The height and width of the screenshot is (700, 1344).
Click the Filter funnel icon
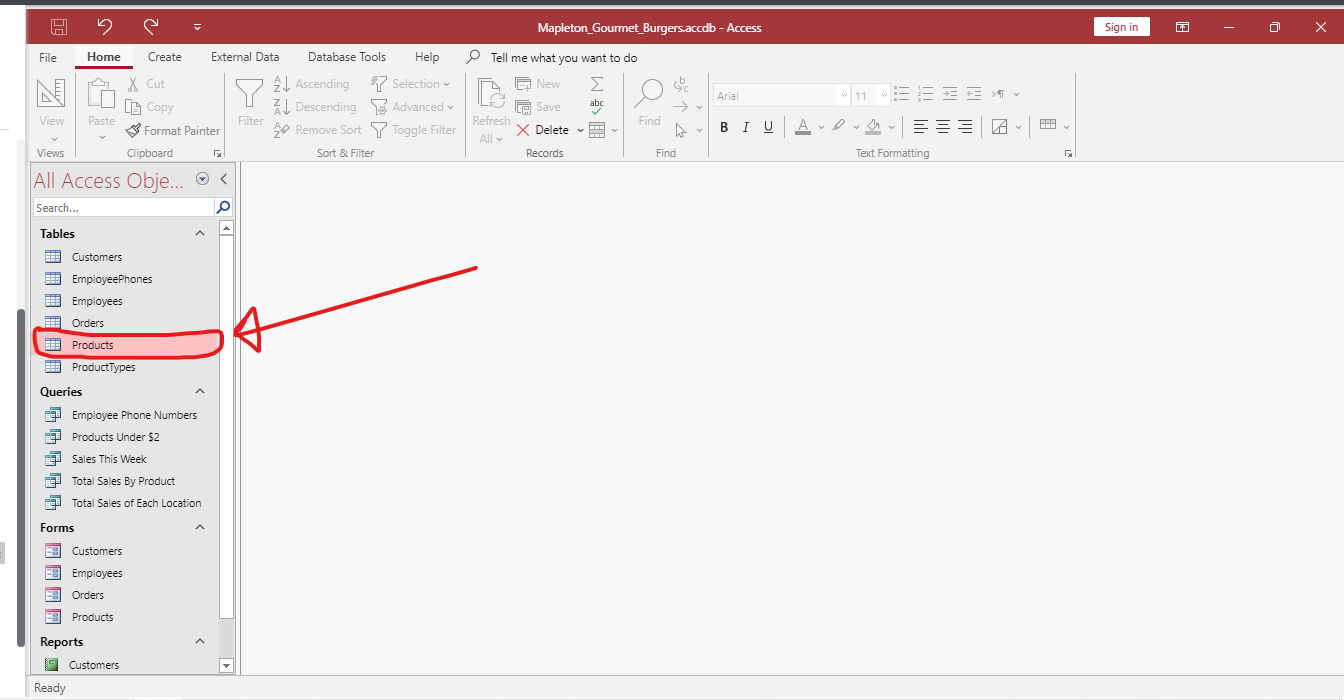click(x=250, y=94)
